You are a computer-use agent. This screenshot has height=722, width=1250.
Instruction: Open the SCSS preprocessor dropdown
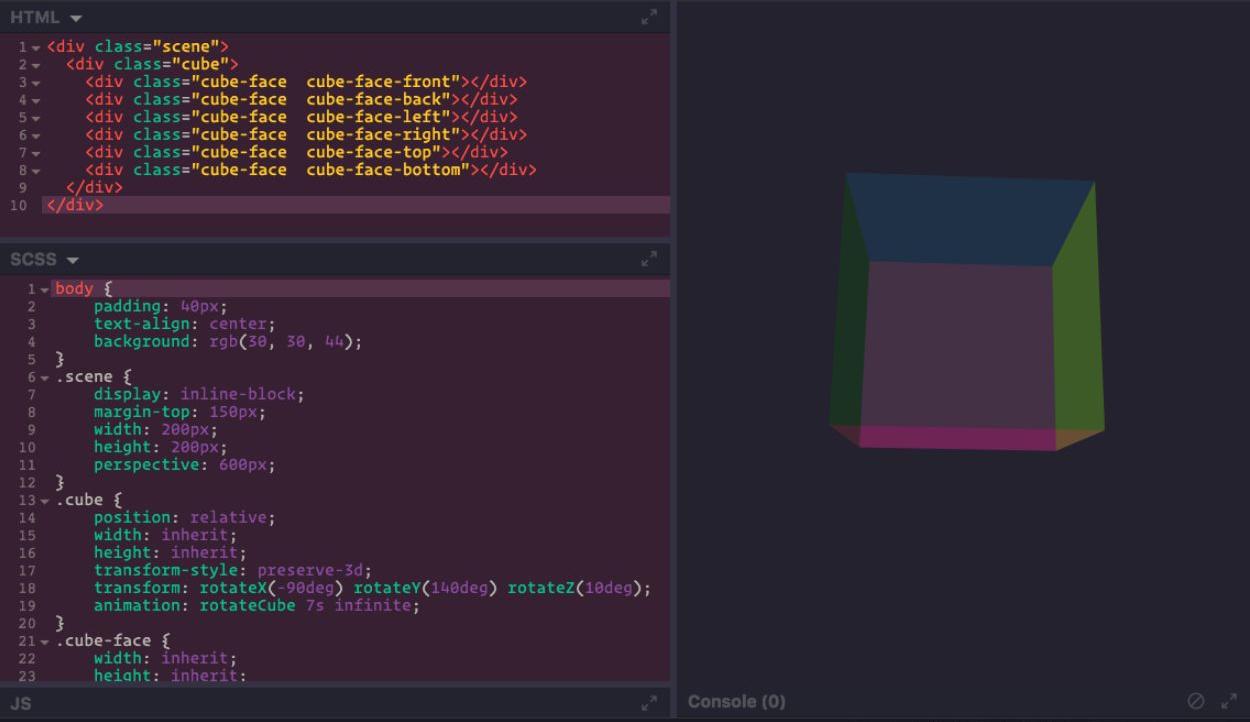pos(72,260)
